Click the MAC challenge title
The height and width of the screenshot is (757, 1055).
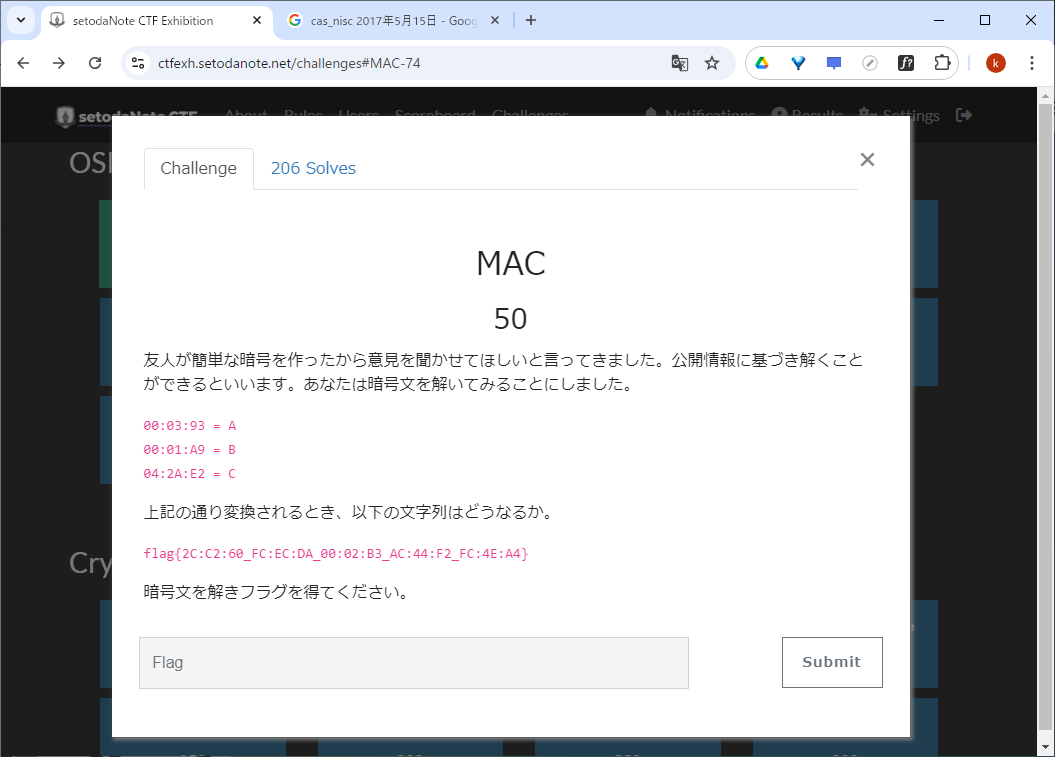pos(511,263)
